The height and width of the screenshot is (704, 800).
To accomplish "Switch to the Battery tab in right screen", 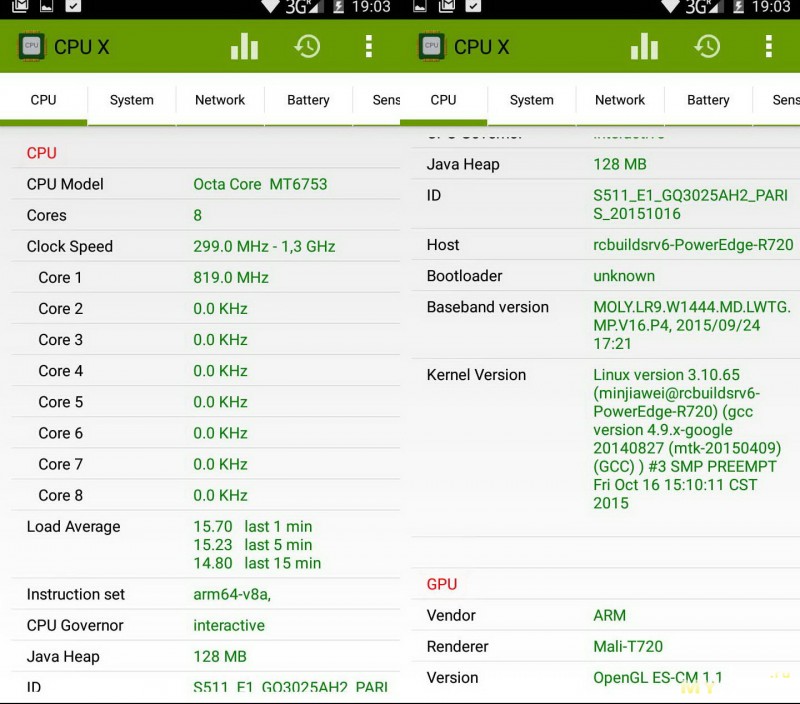I will pos(708,99).
